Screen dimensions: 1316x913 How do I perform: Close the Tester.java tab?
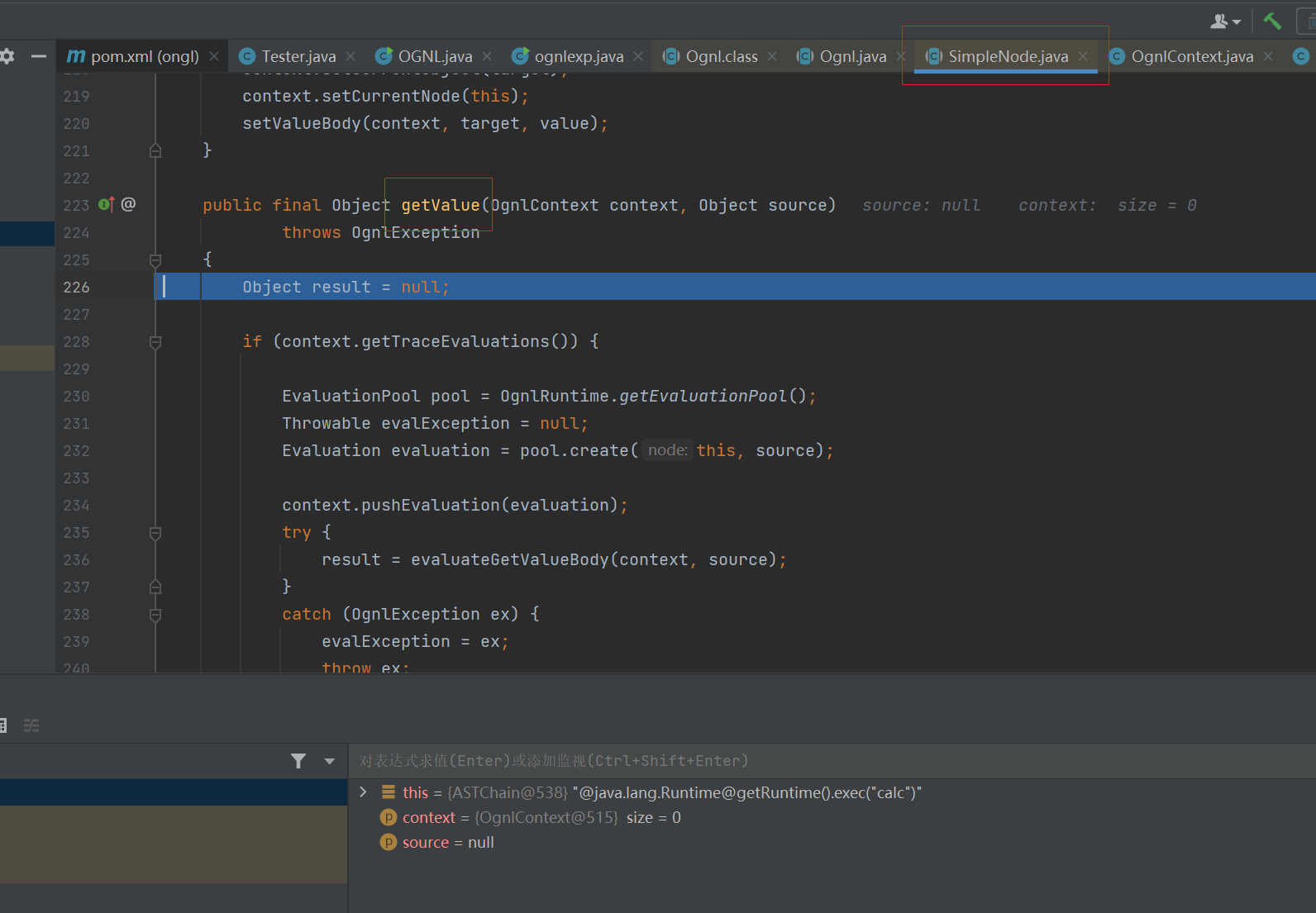pyautogui.click(x=350, y=56)
